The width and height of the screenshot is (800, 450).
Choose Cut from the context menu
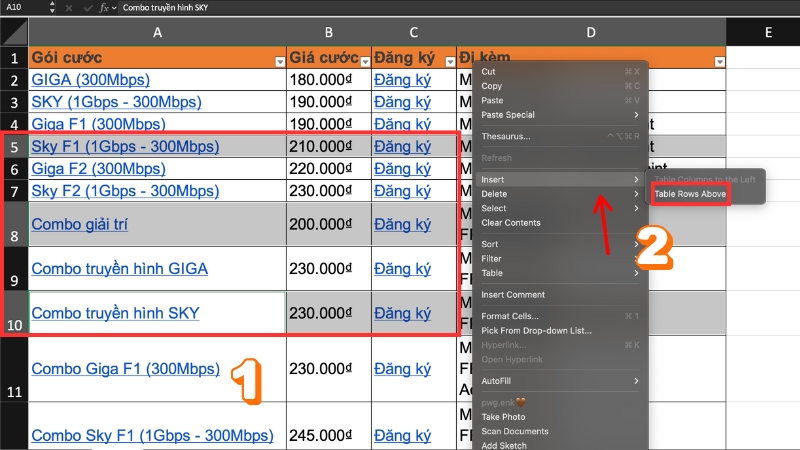560,71
